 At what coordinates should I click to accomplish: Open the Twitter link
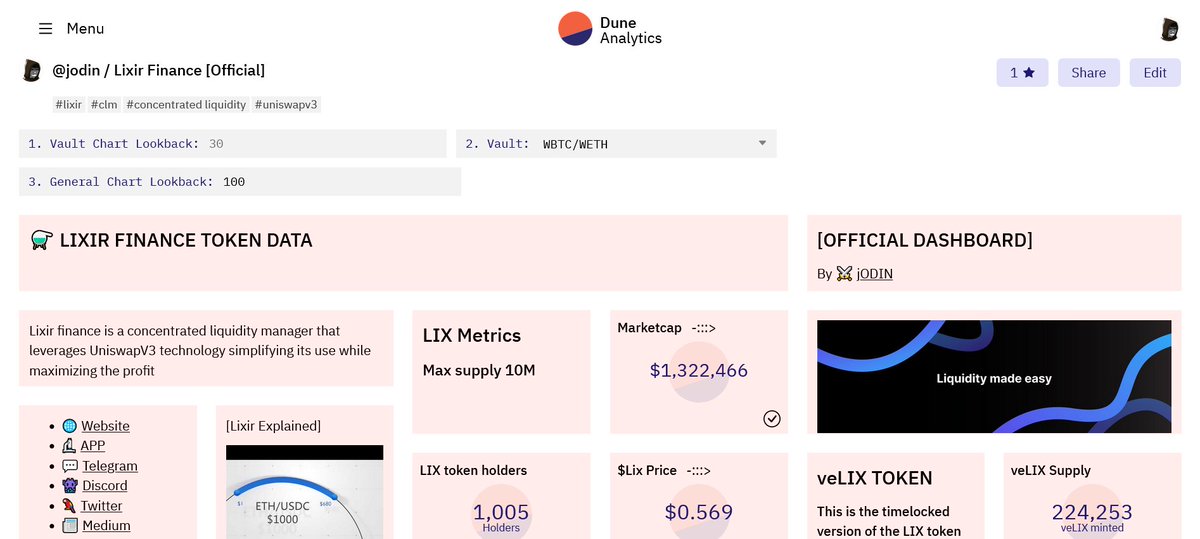click(x=101, y=506)
